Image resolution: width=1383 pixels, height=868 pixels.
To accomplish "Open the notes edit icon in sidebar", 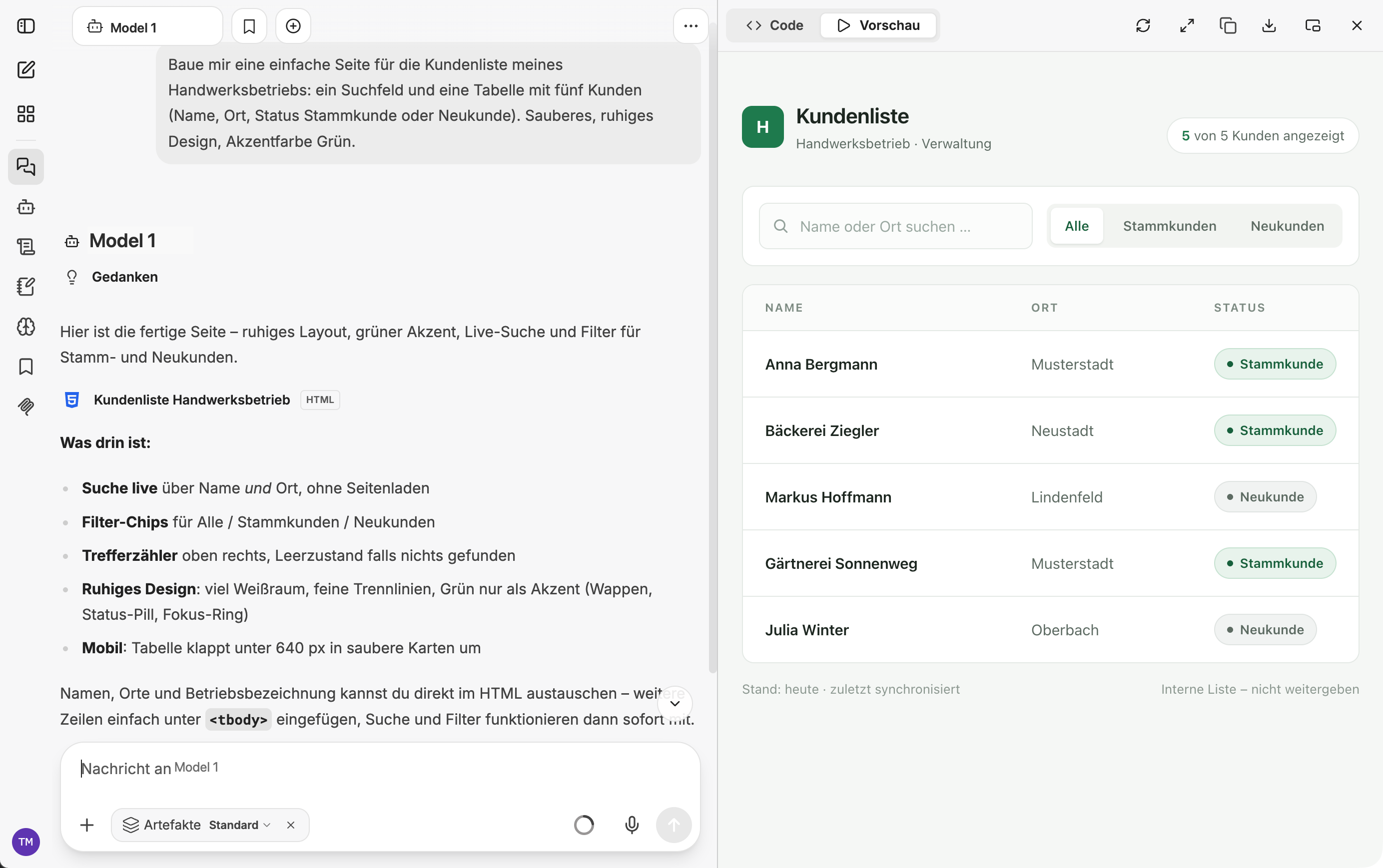I will point(26,287).
